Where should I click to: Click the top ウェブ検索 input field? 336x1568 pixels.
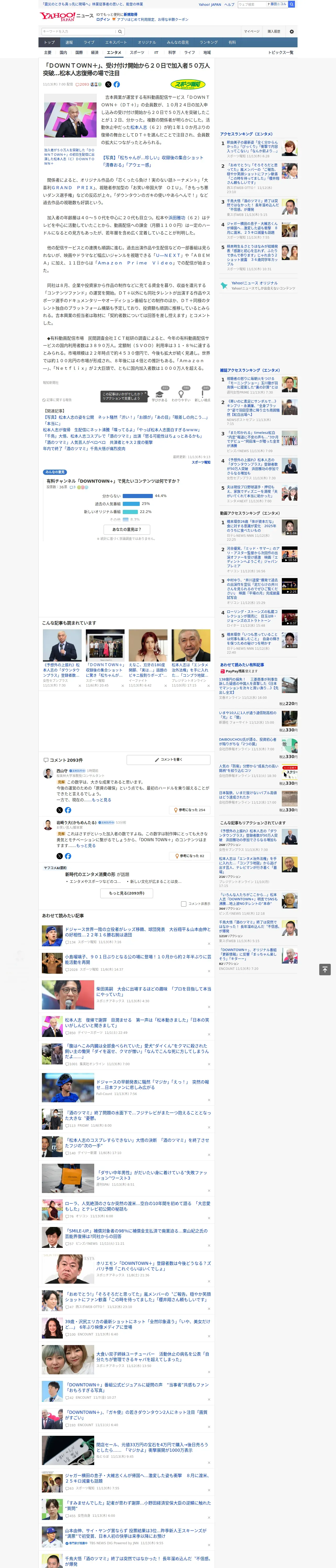(x=252, y=4)
